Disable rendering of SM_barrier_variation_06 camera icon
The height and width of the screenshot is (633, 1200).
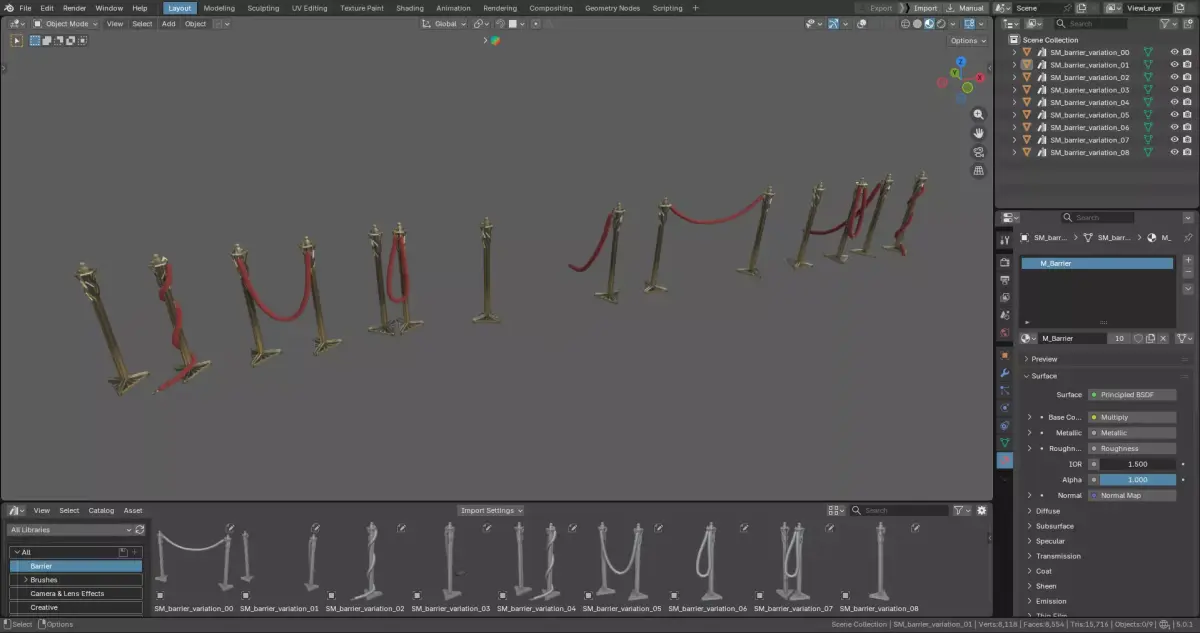[x=1187, y=127]
